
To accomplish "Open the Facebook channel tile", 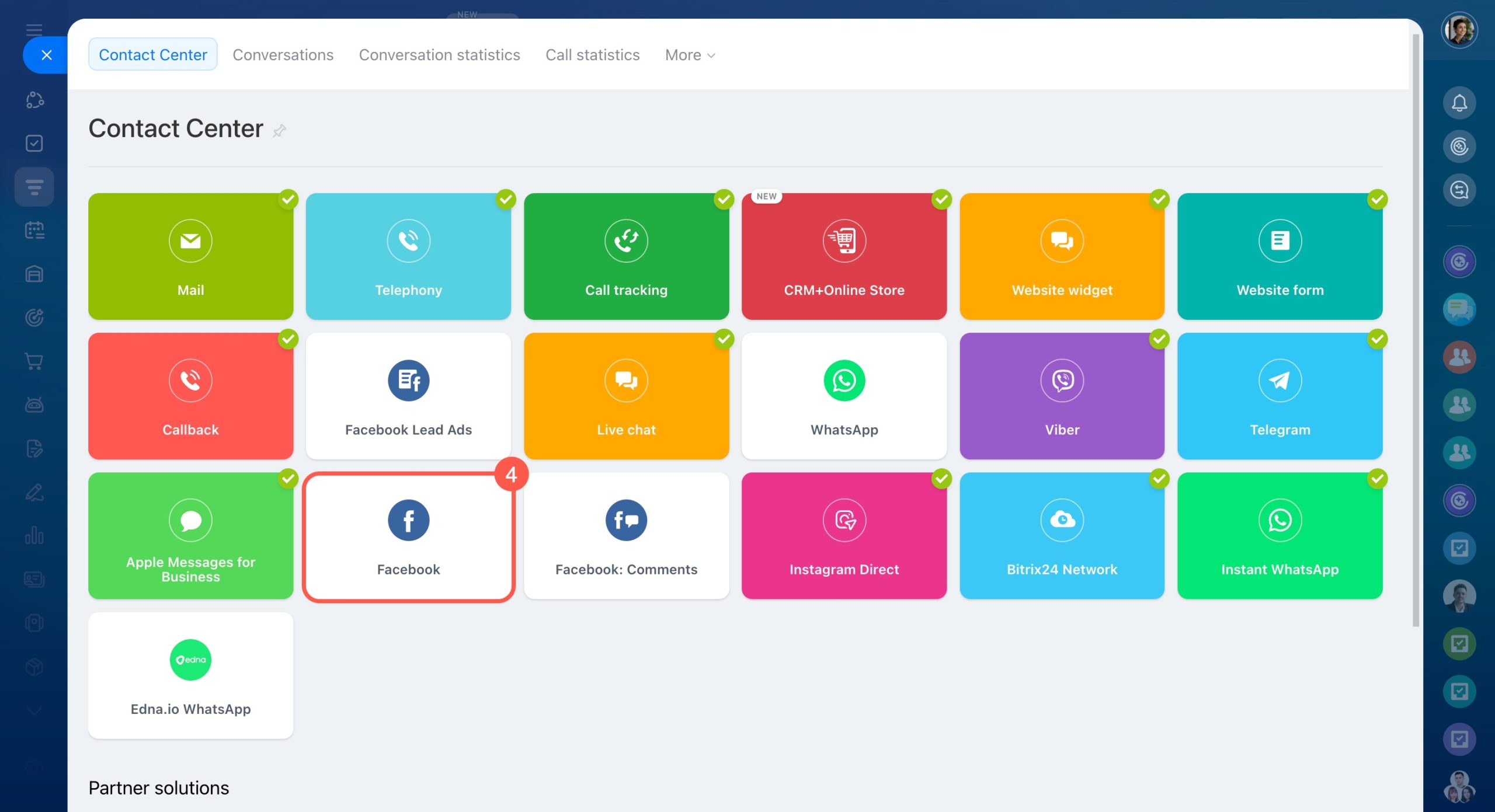I will pos(408,536).
